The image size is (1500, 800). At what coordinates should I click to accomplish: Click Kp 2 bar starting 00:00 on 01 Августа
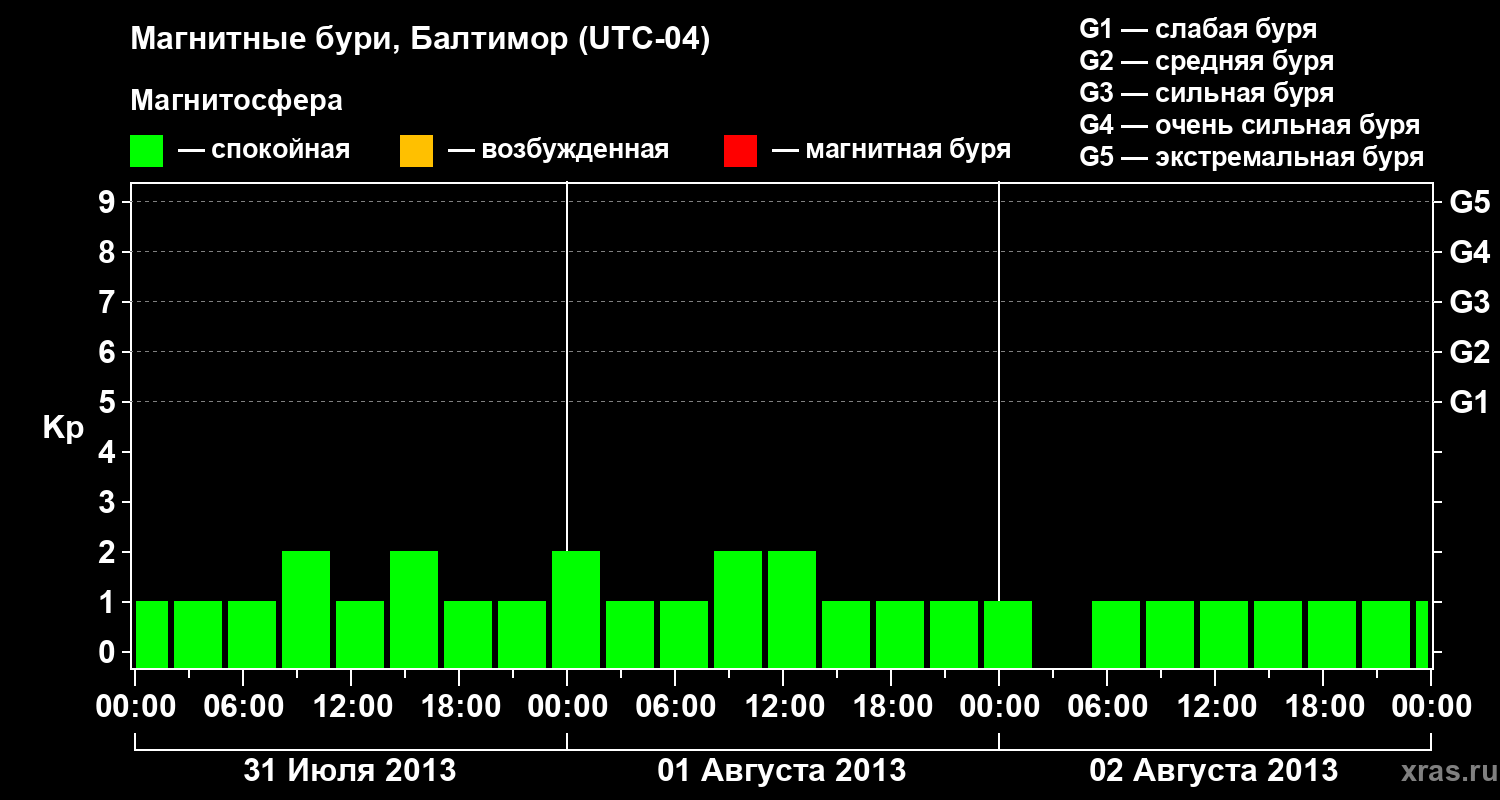(x=576, y=609)
